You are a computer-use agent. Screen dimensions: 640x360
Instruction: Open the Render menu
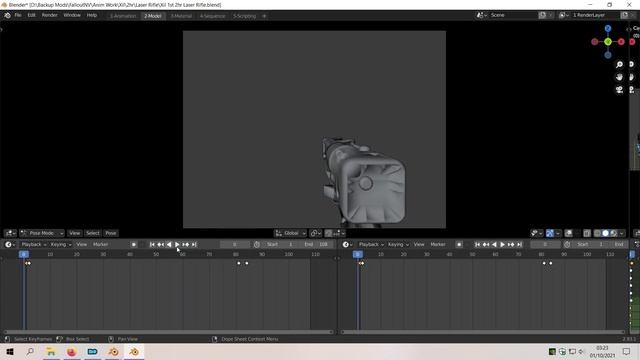(49, 15)
